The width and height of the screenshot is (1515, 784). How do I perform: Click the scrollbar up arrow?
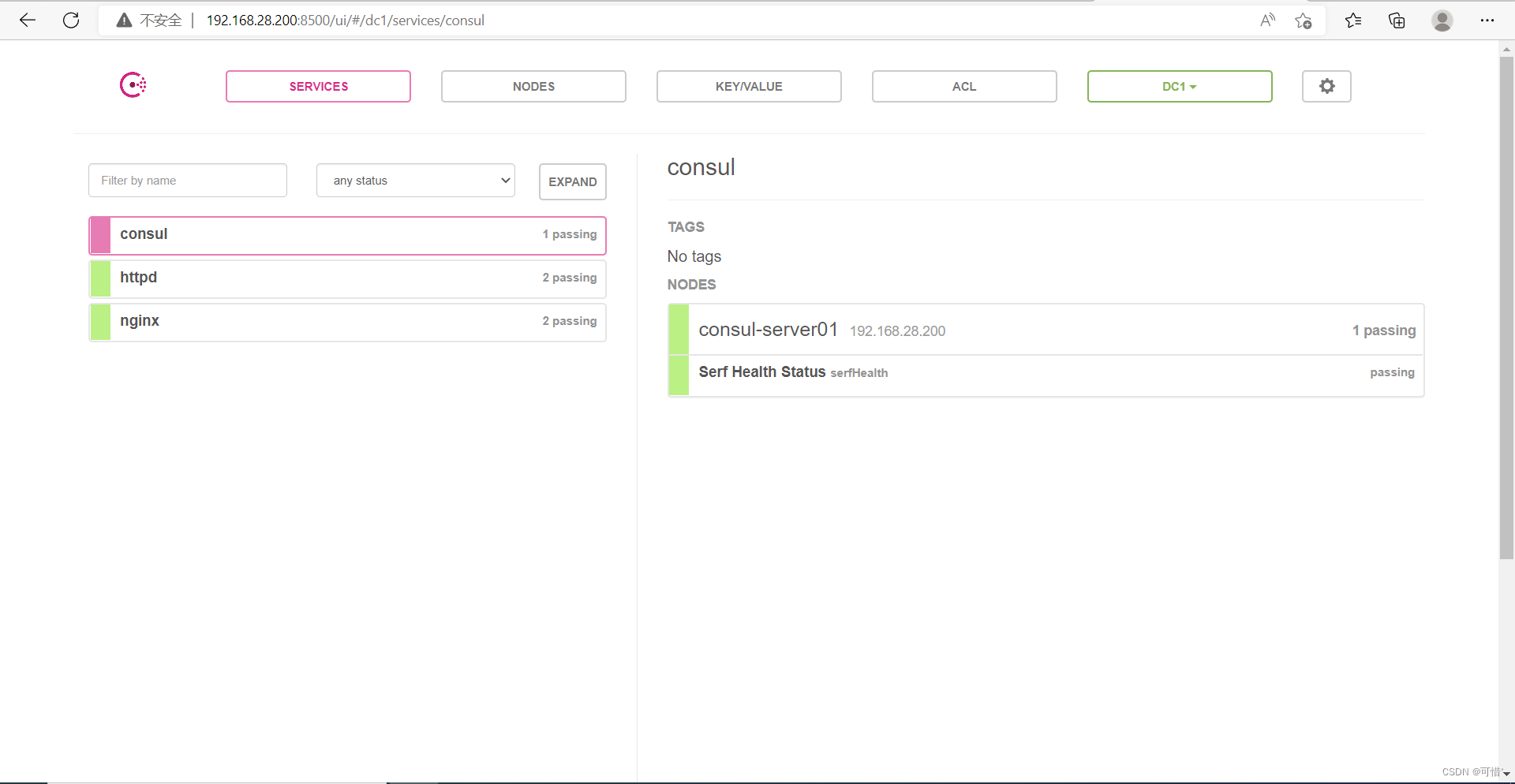pos(1506,49)
